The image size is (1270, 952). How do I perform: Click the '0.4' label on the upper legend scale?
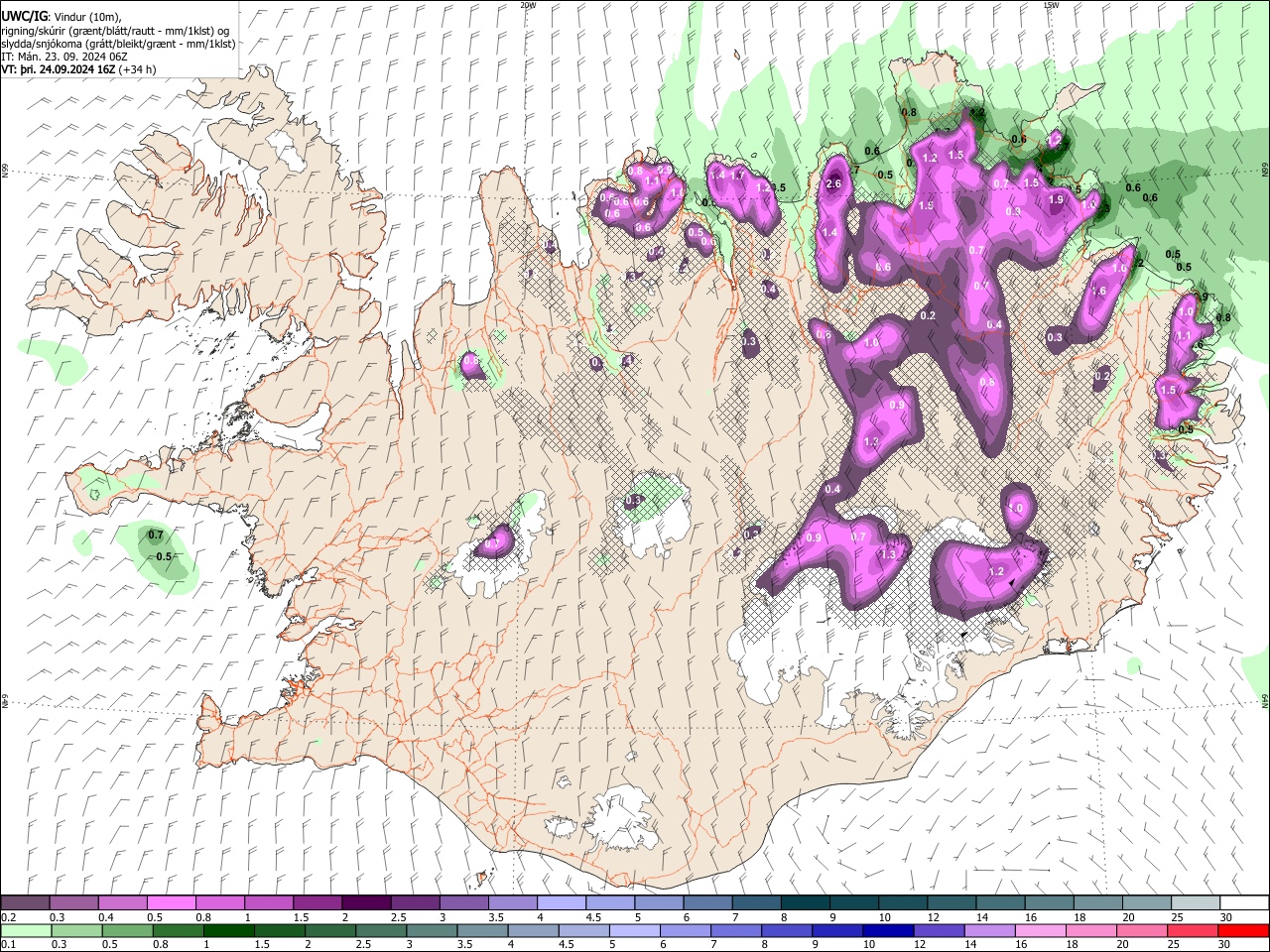point(106,917)
